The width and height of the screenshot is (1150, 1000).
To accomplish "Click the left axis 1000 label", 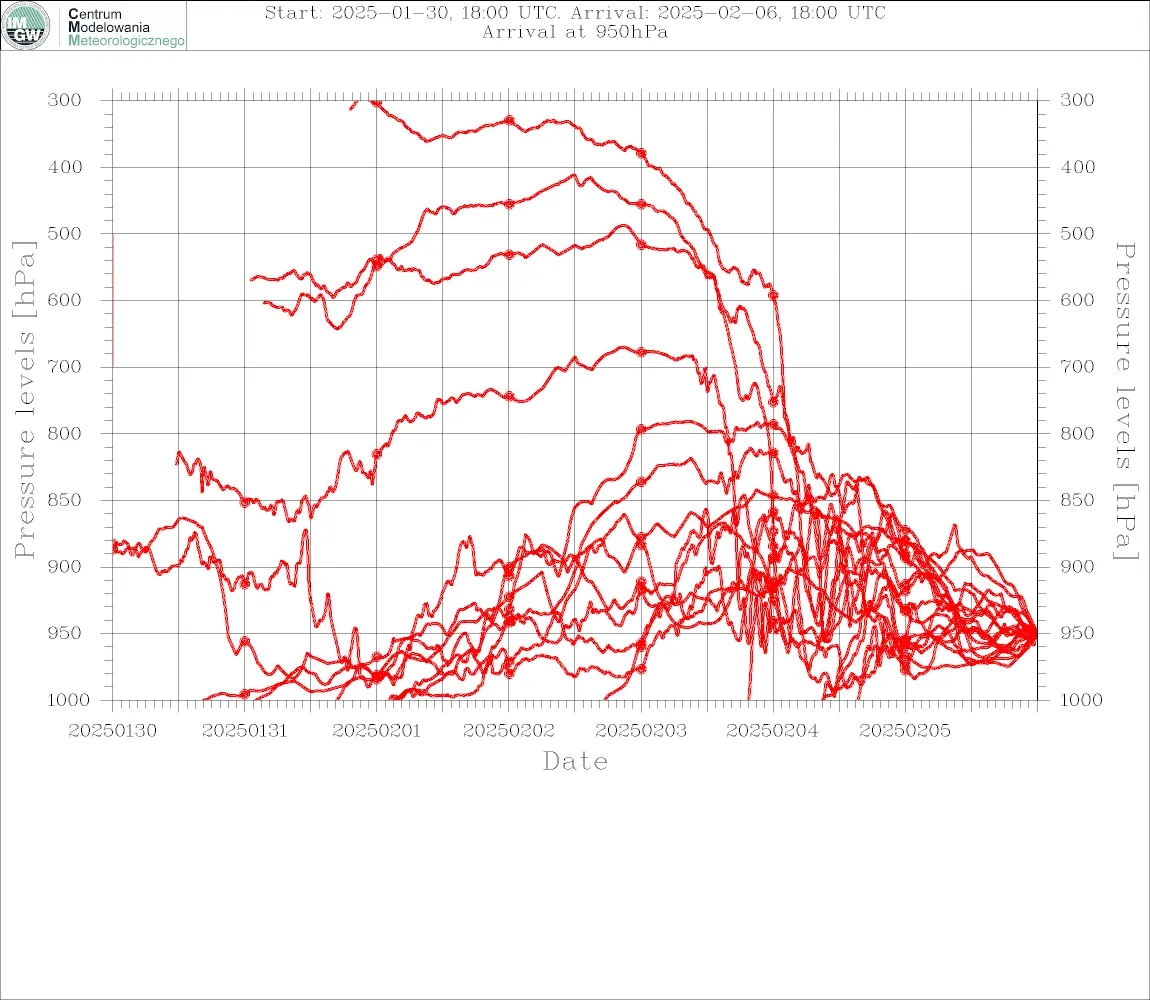I will pyautogui.click(x=68, y=700).
